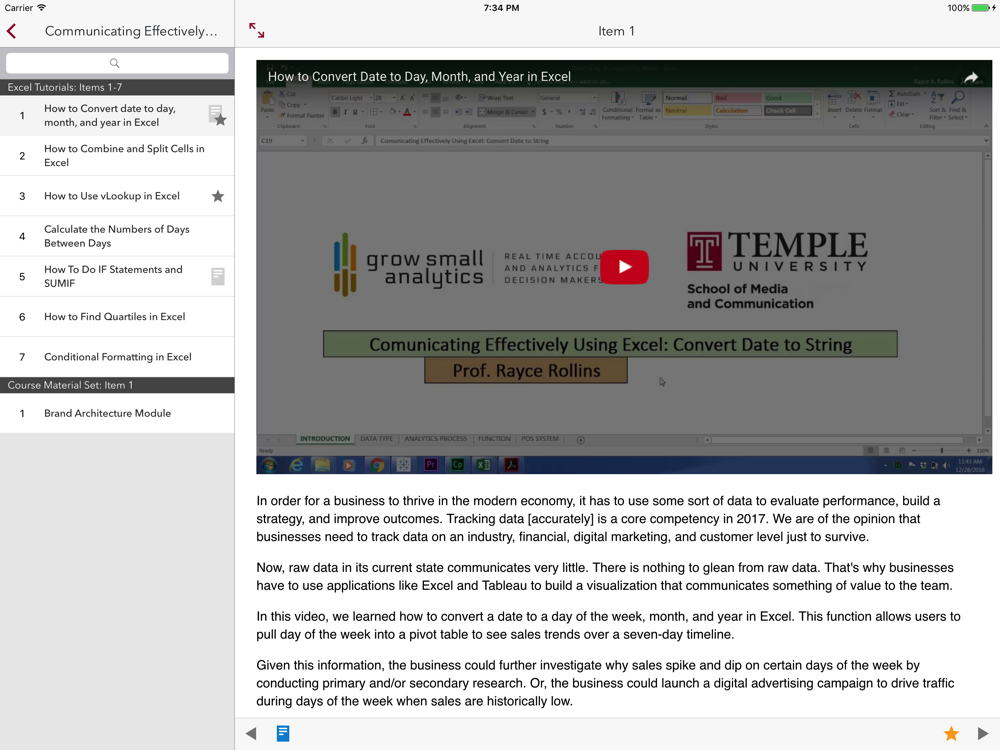This screenshot has width=1000, height=750.
Task: Open How to Combine and Split Cells item
Action: [117, 156]
